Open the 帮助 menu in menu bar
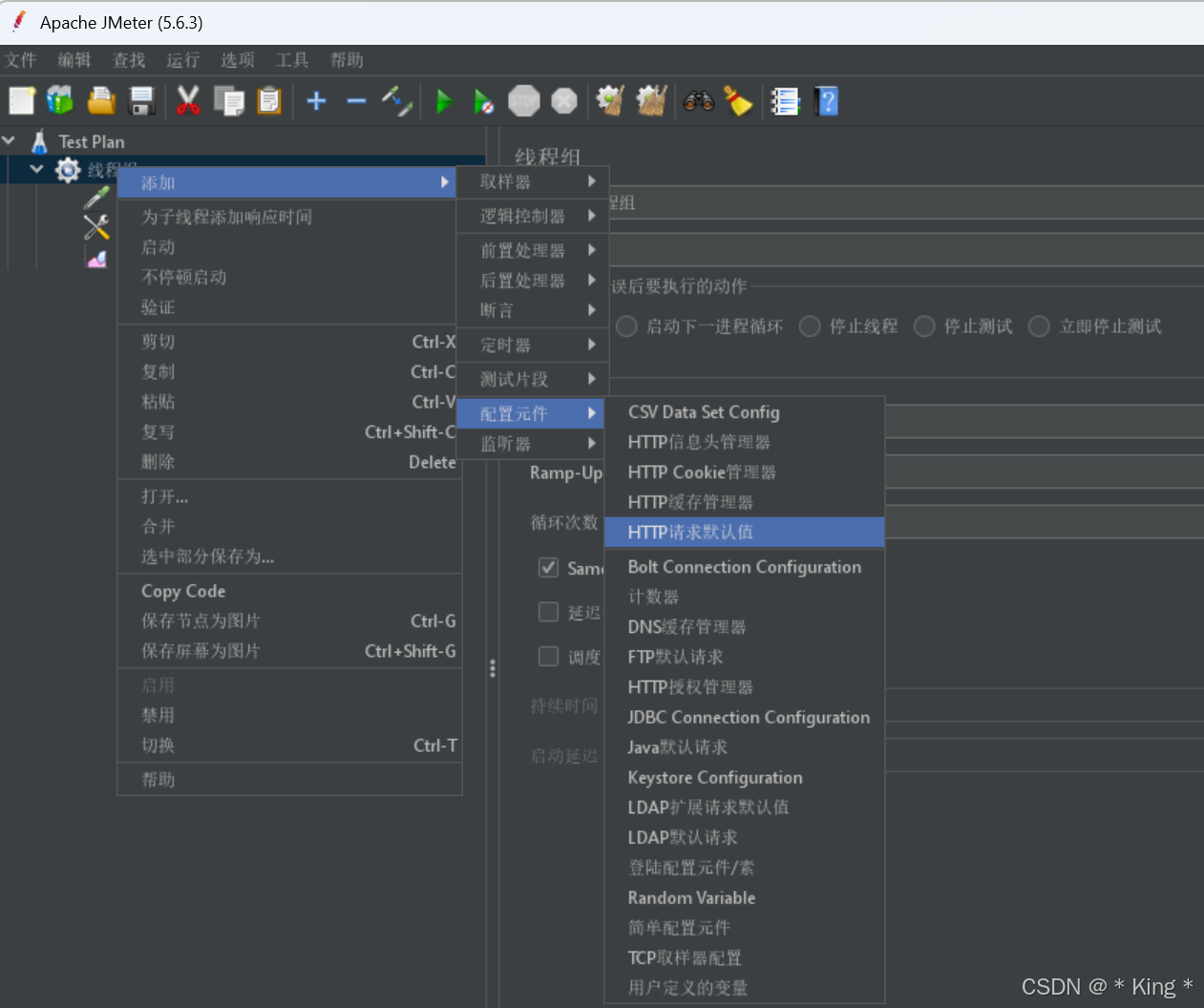Image resolution: width=1204 pixels, height=1008 pixels. (x=347, y=60)
